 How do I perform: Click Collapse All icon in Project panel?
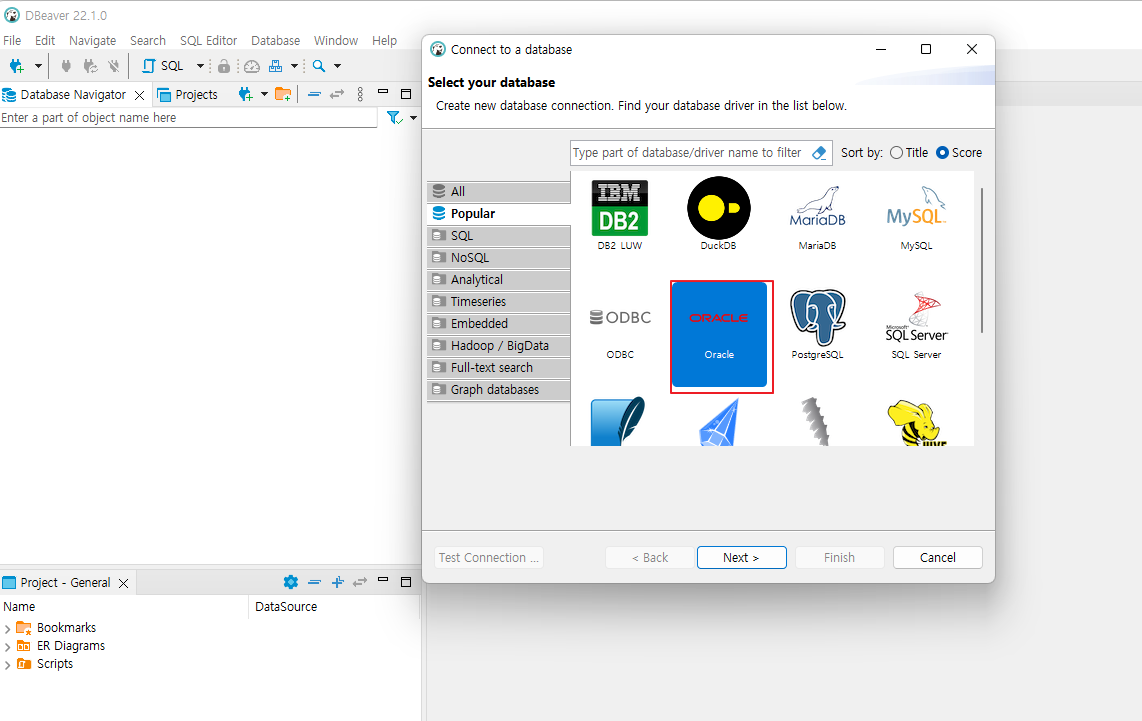[314, 582]
